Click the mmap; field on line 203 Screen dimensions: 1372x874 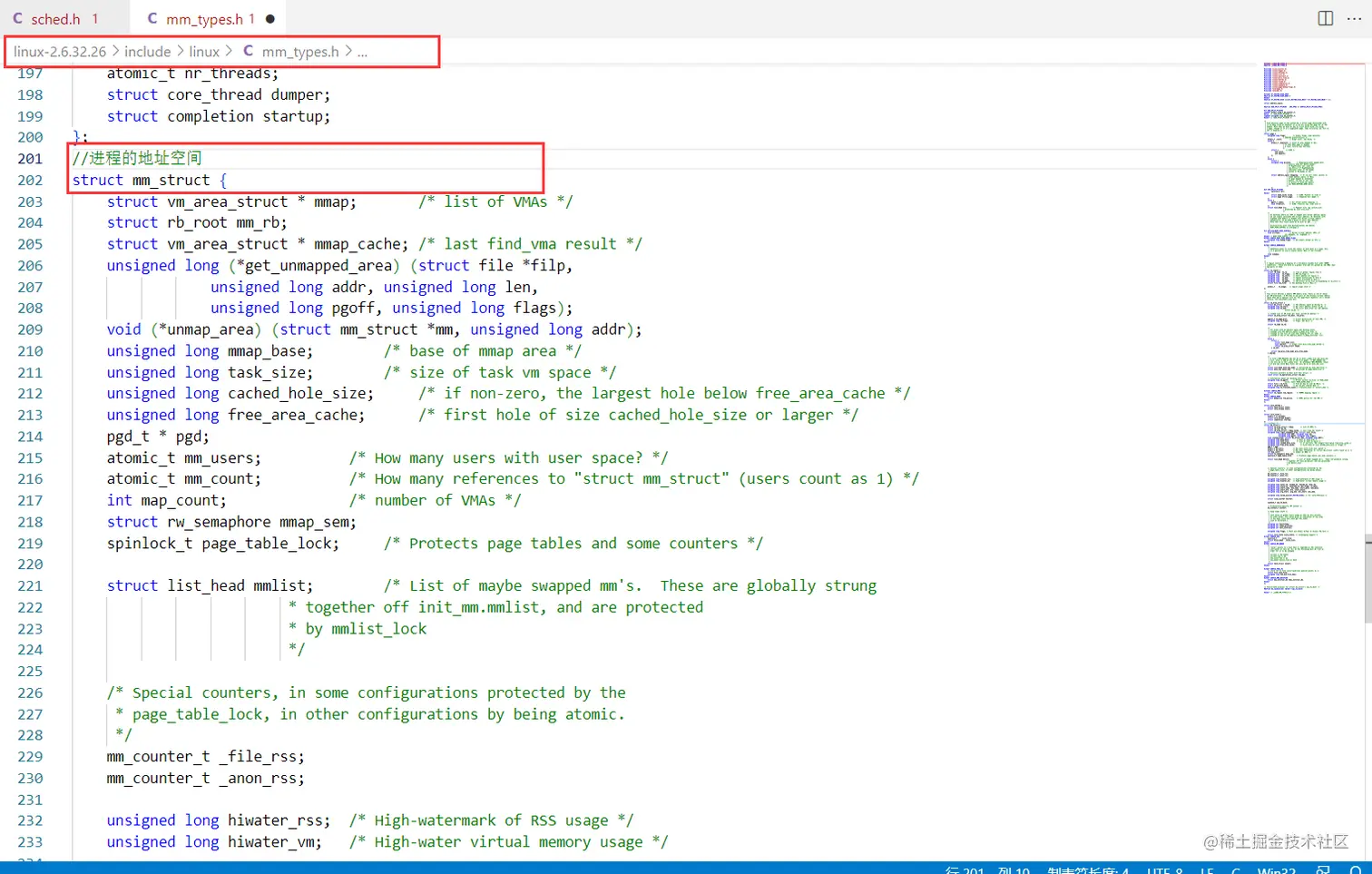pyautogui.click(x=335, y=201)
